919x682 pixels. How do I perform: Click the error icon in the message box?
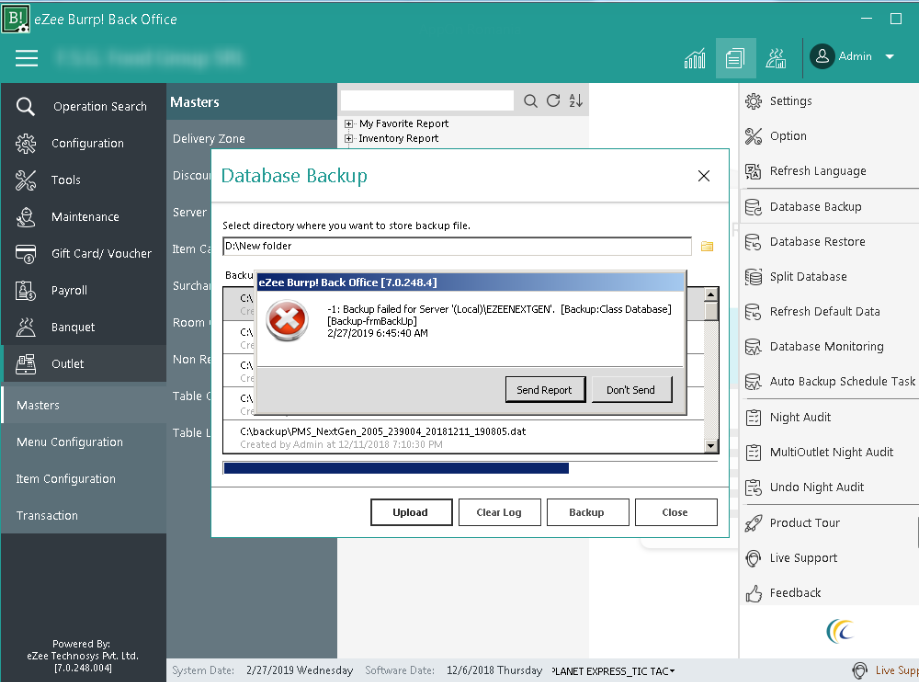tap(287, 320)
